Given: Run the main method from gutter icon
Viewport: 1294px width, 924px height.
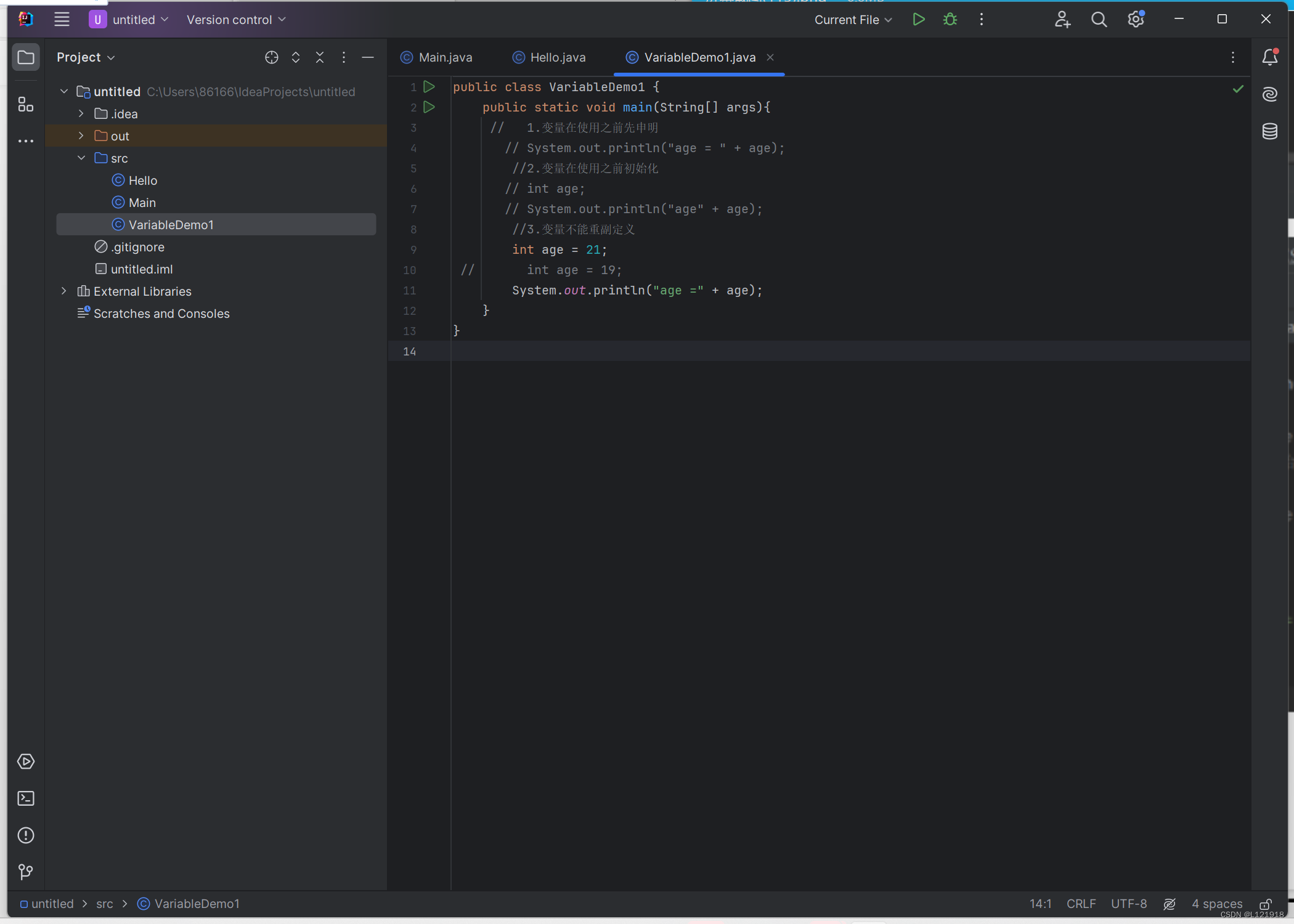Looking at the screenshot, I should (429, 107).
